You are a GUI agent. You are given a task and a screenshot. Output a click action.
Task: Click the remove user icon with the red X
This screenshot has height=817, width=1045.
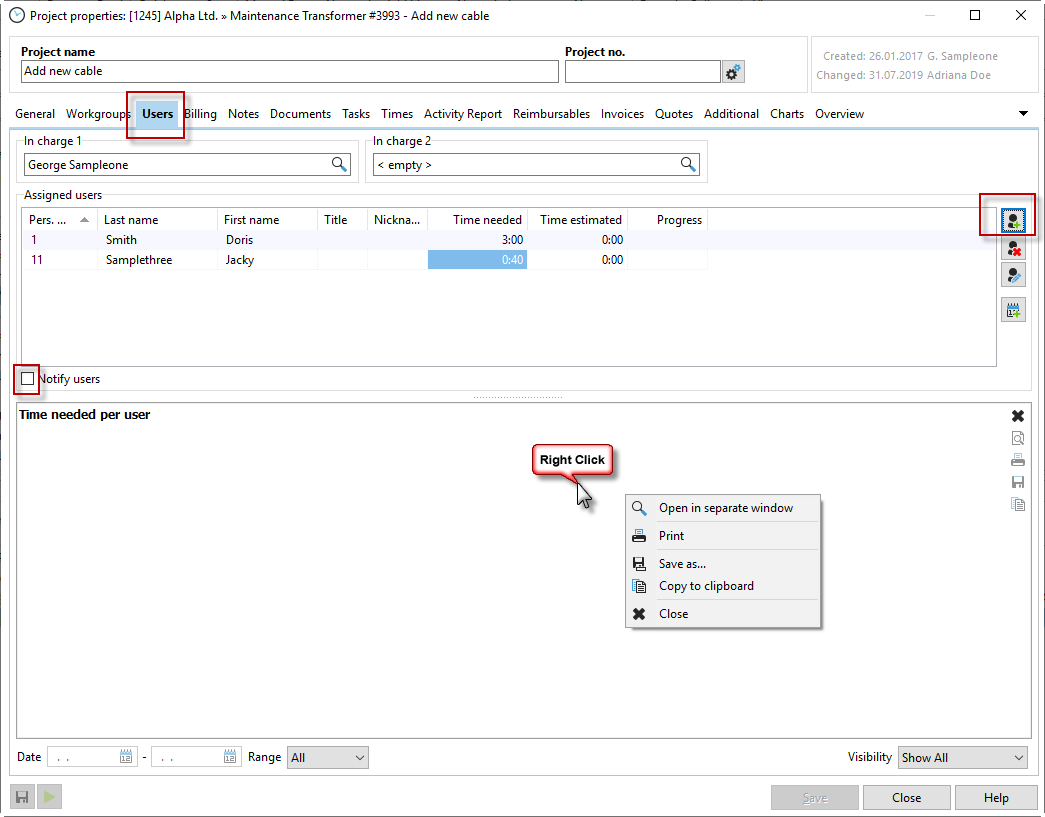pyautogui.click(x=1013, y=249)
